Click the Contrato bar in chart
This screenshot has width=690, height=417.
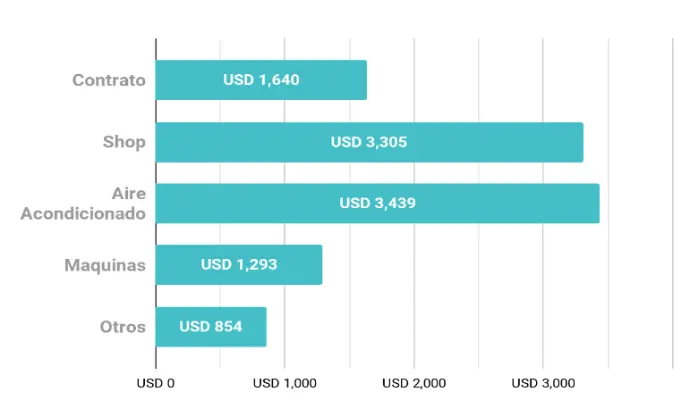261,80
